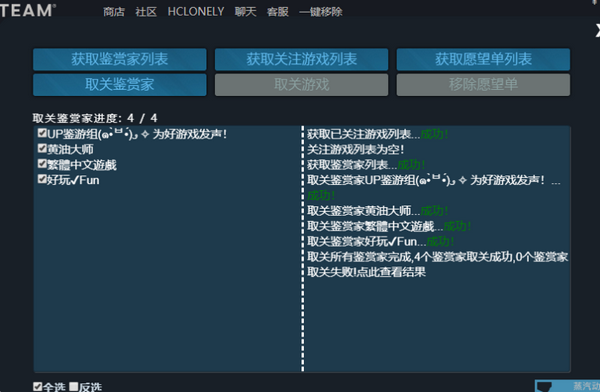Toggle the 反选 checkbox
Screen dimensions: 600x392
[73, 386]
